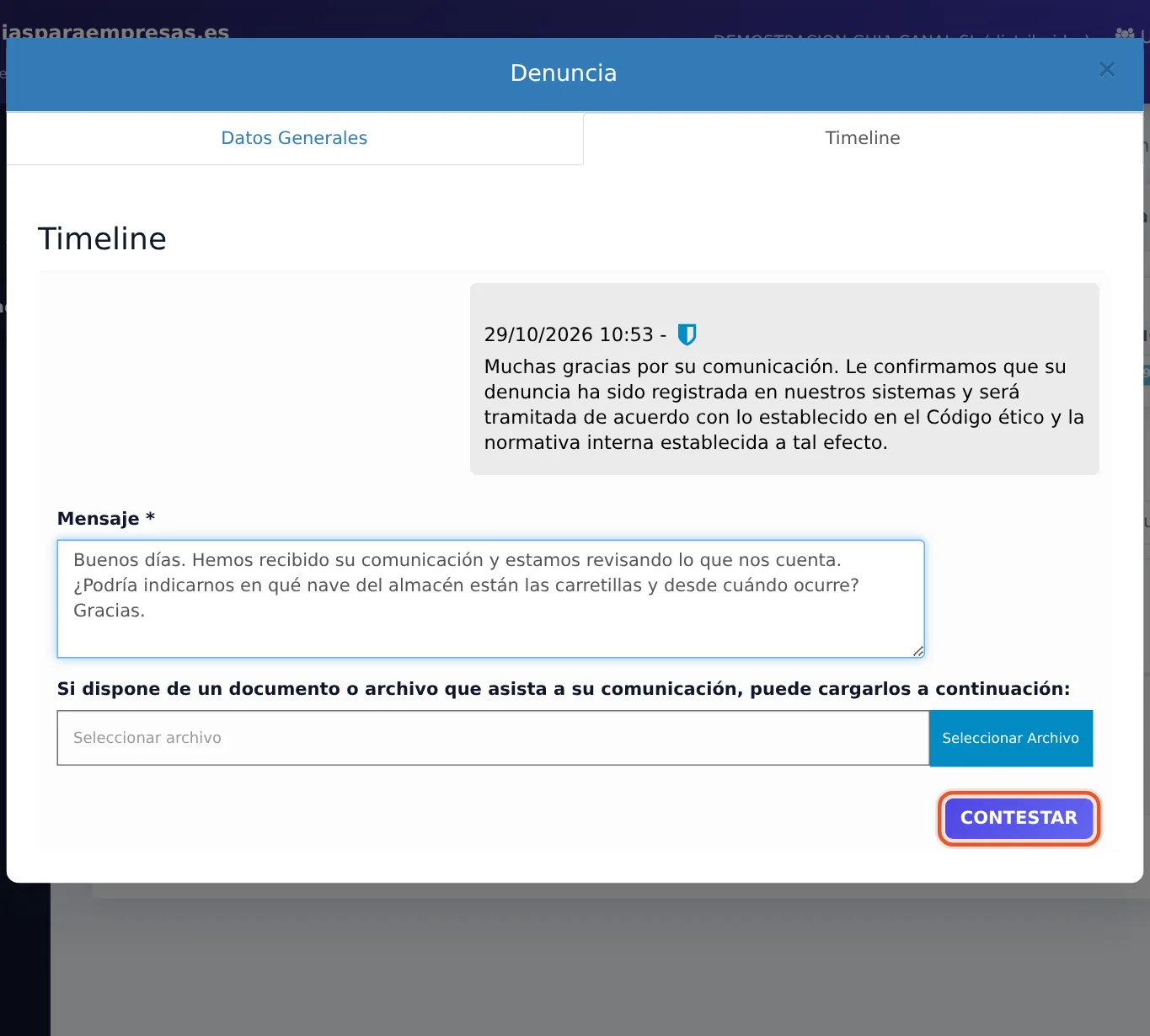Click the Seleccionar archivo file field

pos(493,738)
